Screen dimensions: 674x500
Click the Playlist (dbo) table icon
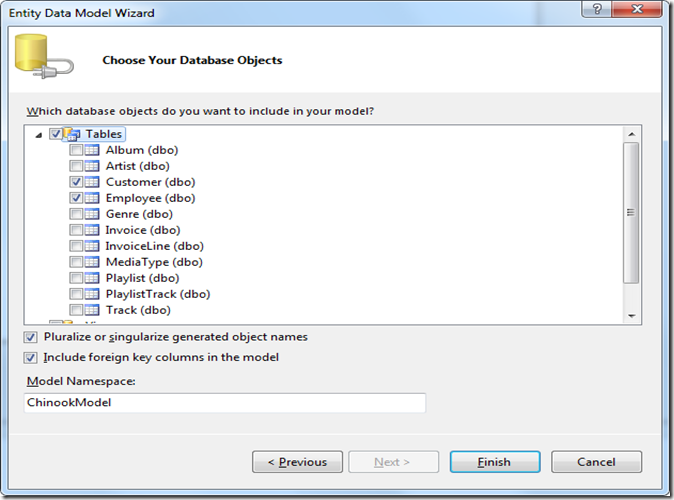tap(94, 278)
